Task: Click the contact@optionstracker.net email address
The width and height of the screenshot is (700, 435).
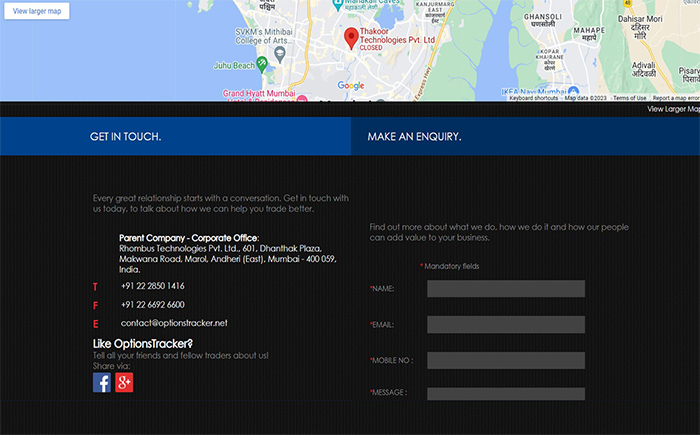Action: click(174, 323)
